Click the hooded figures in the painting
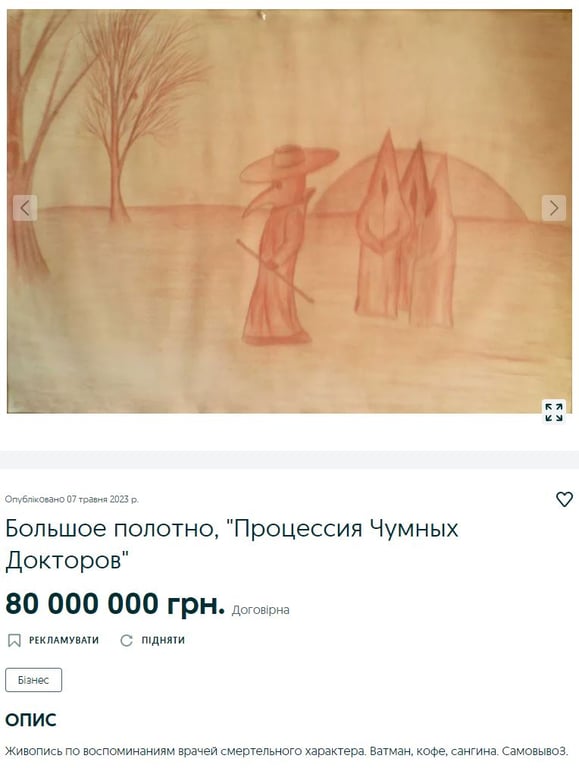Viewport: 579px width, 768px height. click(406, 230)
